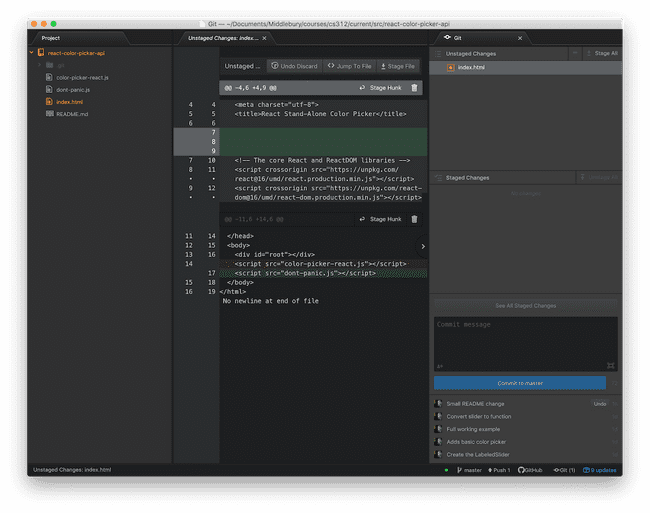Discard first hunk with trash icon
This screenshot has height=513, width=650.
tap(414, 88)
